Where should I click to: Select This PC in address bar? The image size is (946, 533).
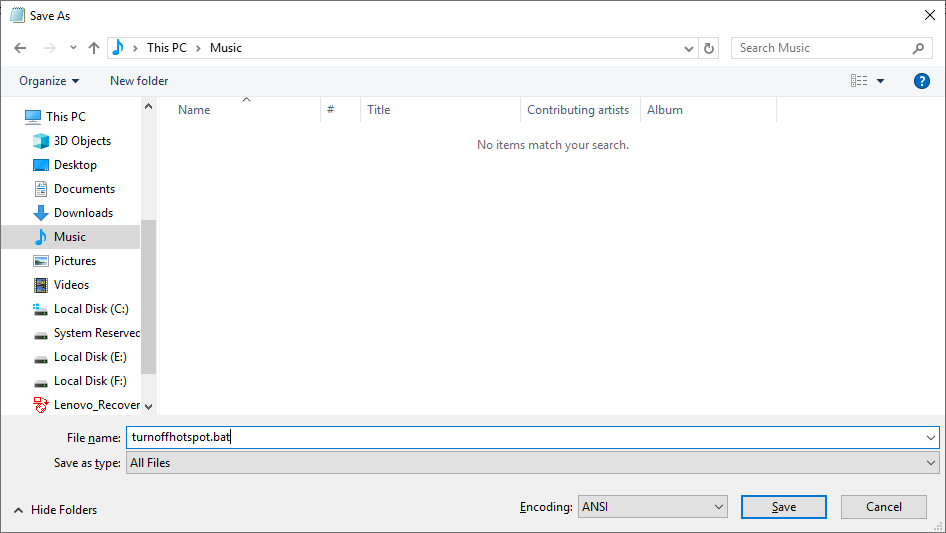[167, 48]
